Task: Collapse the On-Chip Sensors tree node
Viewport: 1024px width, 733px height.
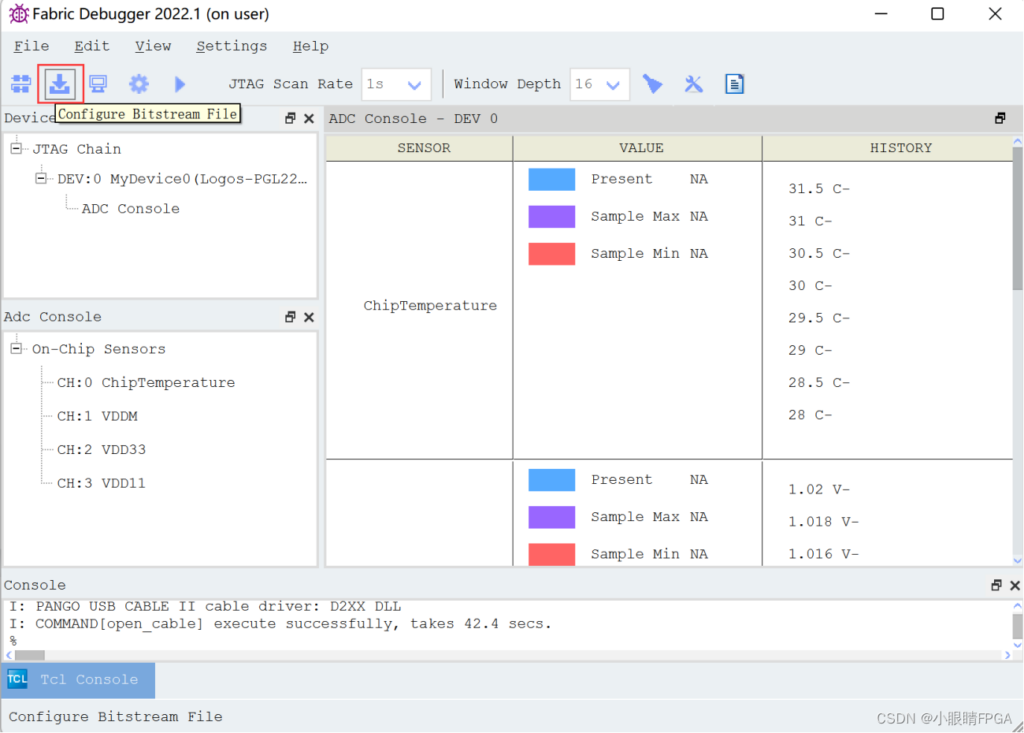Action: [17, 349]
